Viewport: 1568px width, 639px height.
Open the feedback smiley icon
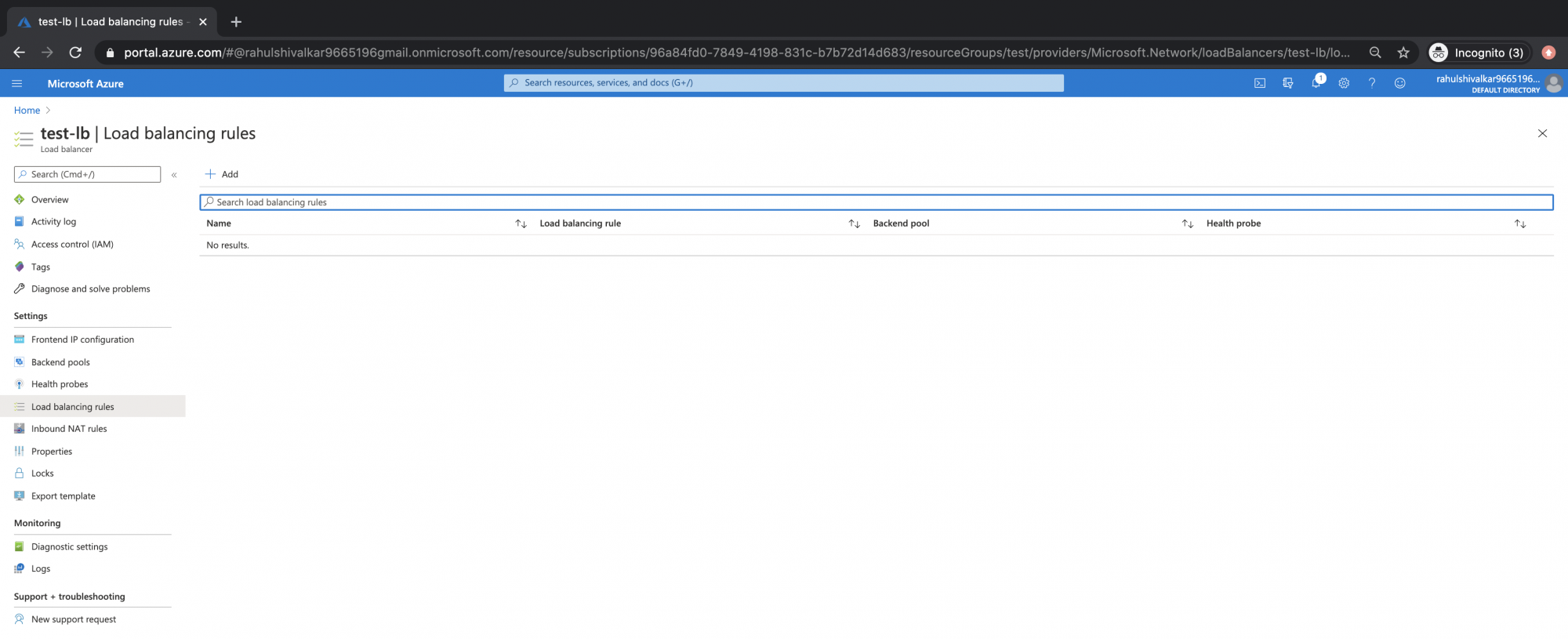point(1400,83)
